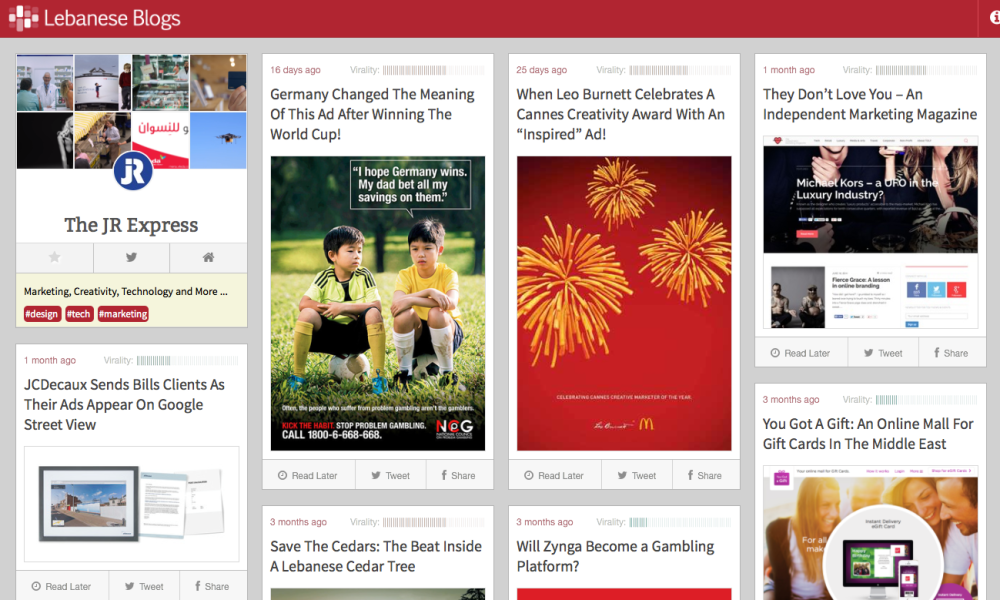The image size is (1000, 600).
Task: Select the #design tag
Action: [42, 314]
